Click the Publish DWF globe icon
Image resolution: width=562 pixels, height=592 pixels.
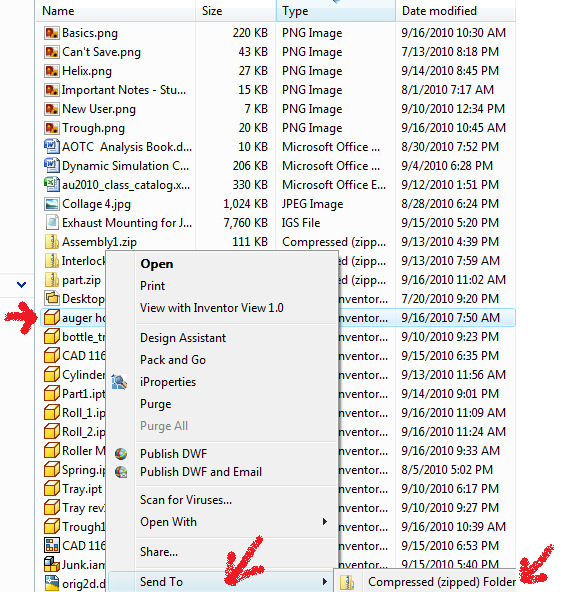click(x=121, y=453)
